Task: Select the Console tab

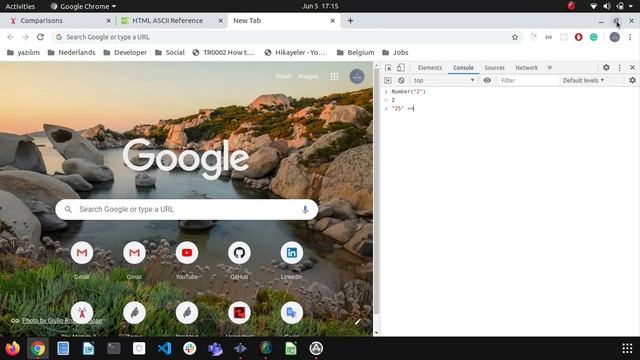Action: click(x=463, y=68)
